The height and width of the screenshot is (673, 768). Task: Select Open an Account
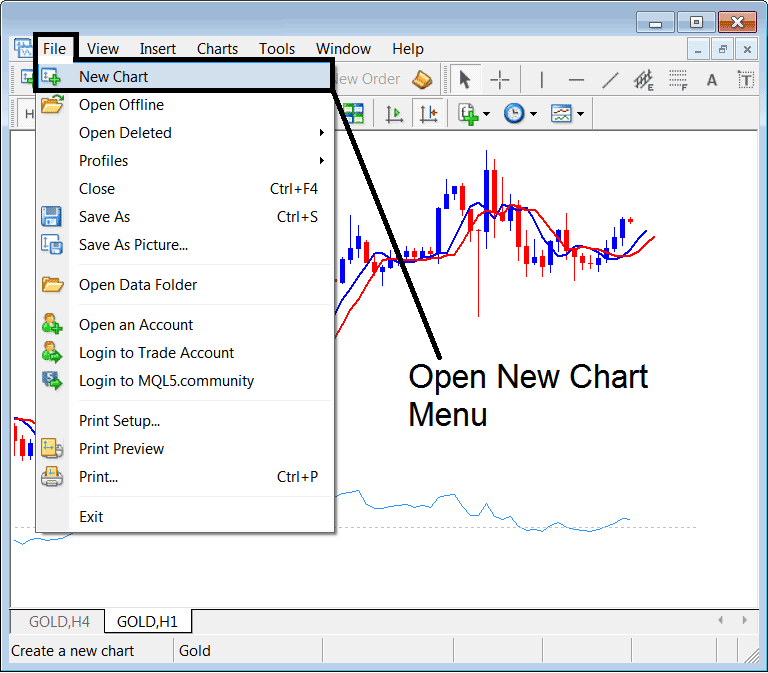pyautogui.click(x=185, y=325)
